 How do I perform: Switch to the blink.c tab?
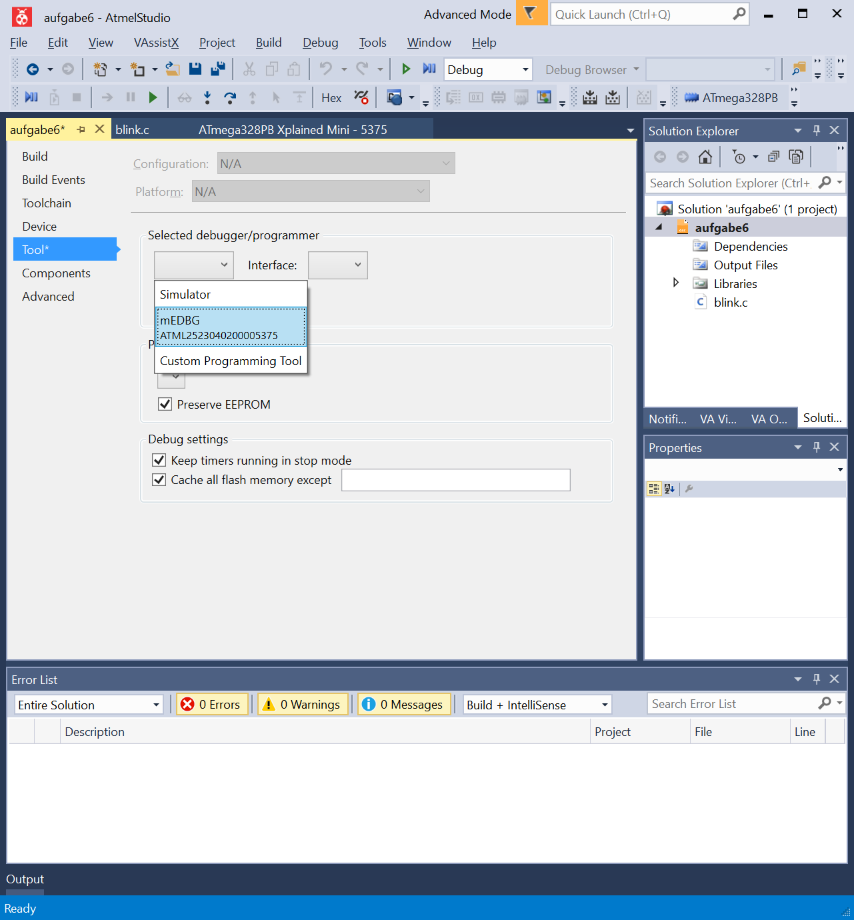click(132, 130)
